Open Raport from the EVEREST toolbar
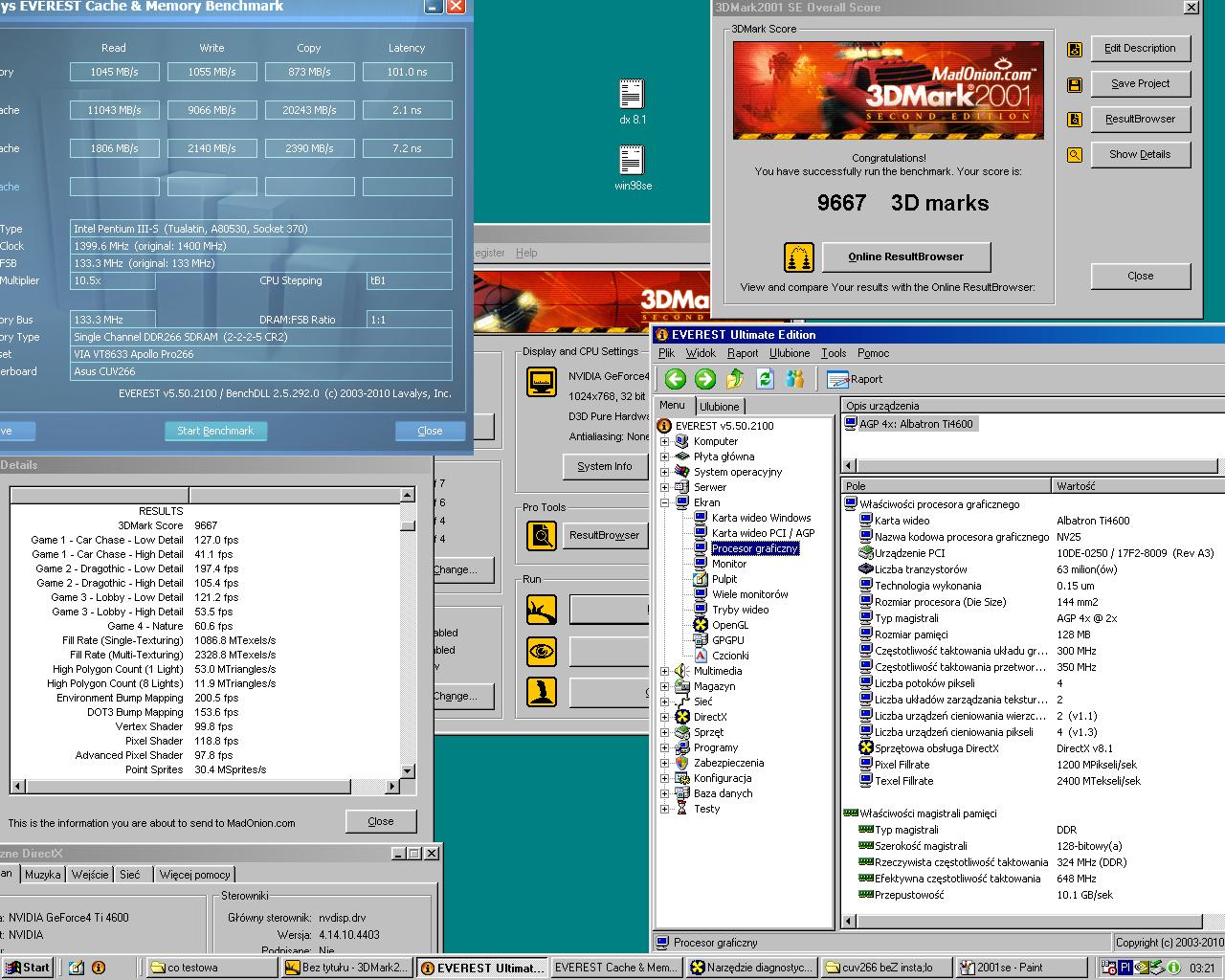Viewport: 1225px width, 980px height. tap(855, 379)
